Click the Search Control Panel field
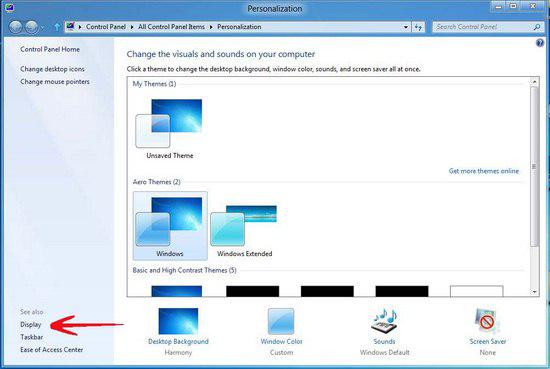The height and width of the screenshot is (369, 550). click(483, 27)
